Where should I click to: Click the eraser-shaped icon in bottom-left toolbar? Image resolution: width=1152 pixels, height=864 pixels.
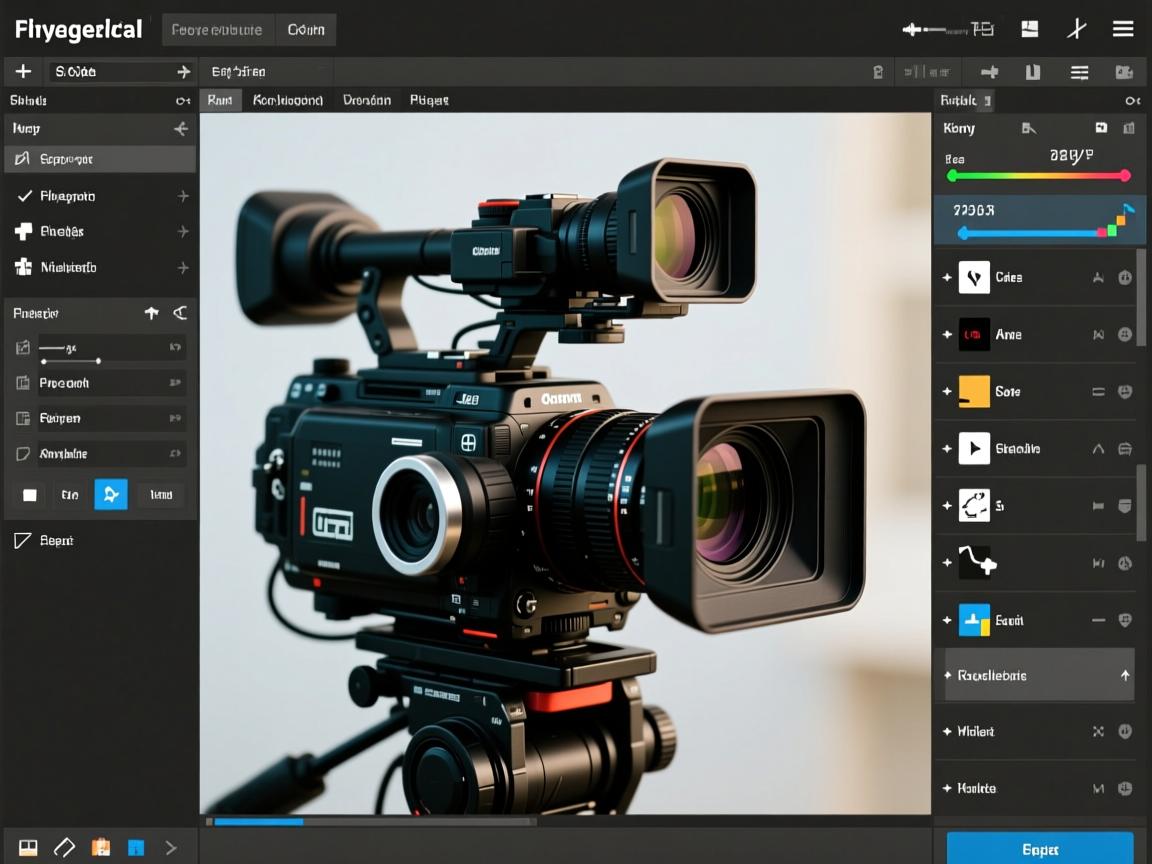pyautogui.click(x=64, y=847)
